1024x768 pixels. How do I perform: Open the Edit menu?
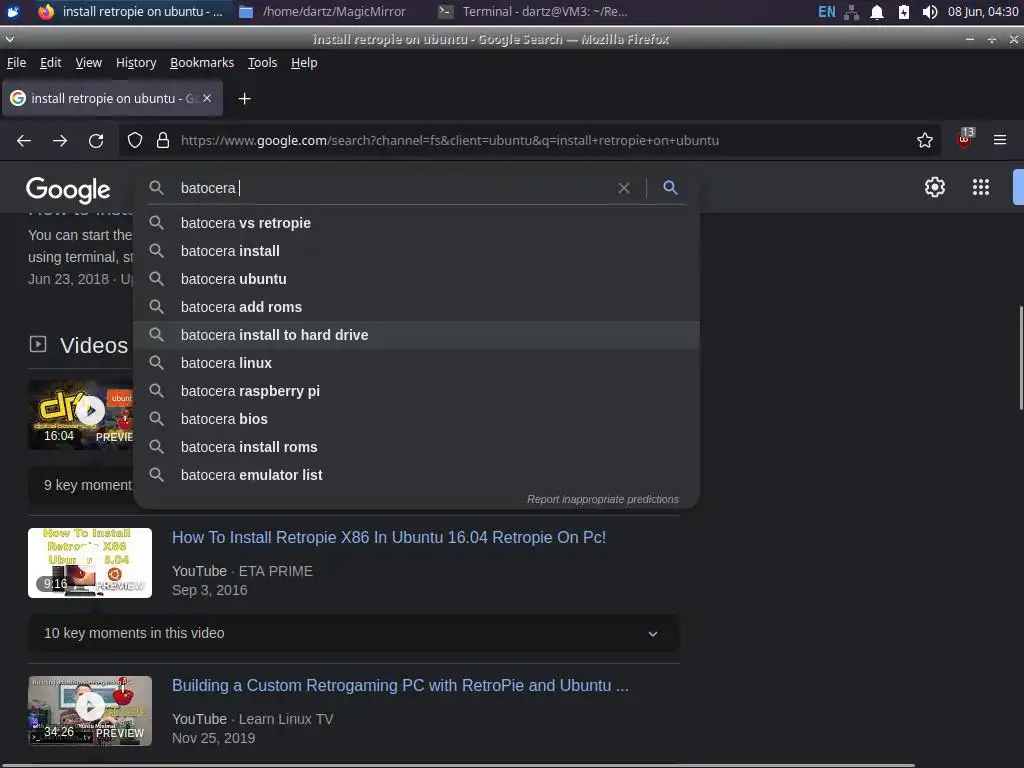[x=50, y=63]
